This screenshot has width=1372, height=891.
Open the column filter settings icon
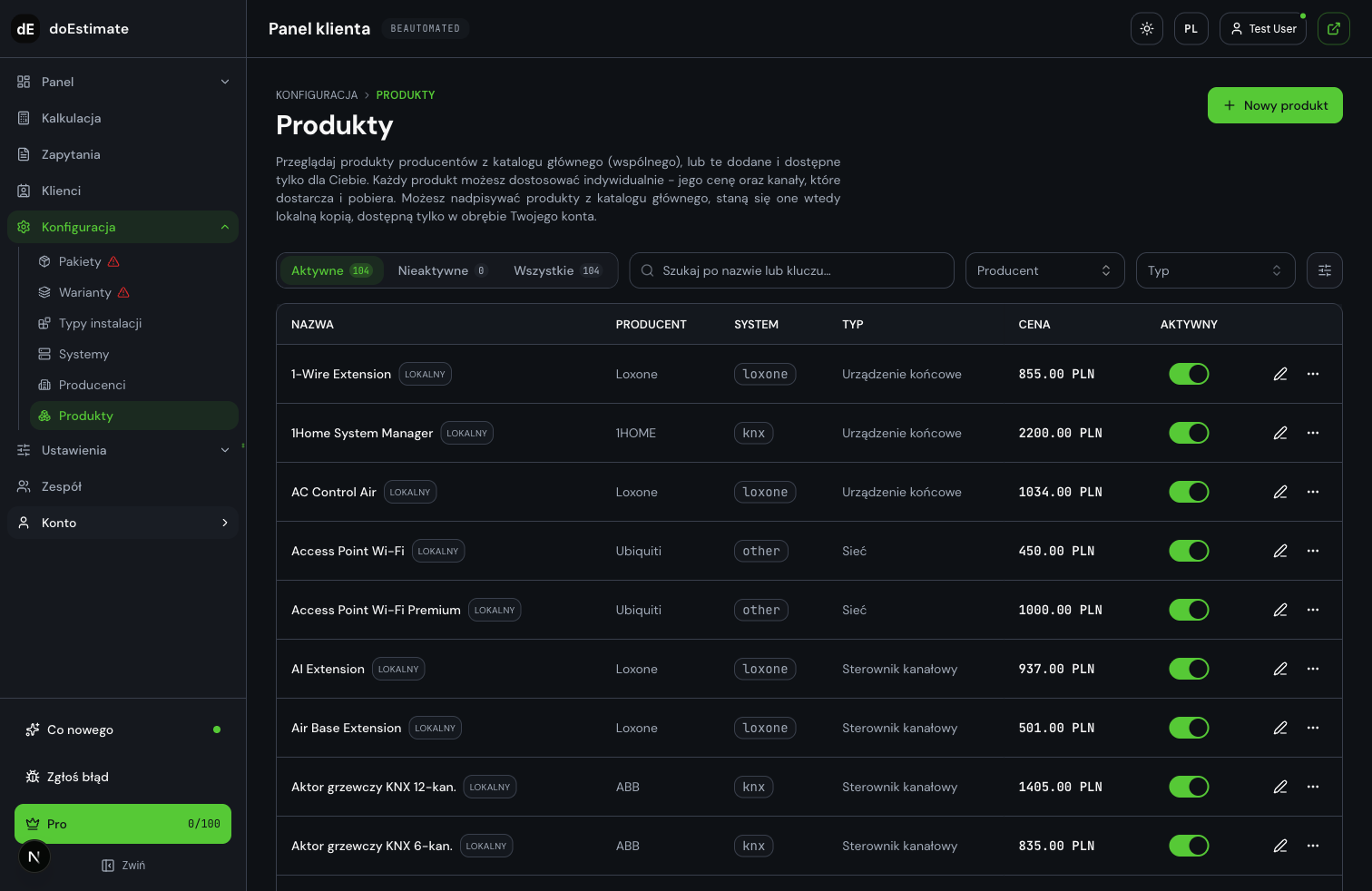(x=1325, y=270)
